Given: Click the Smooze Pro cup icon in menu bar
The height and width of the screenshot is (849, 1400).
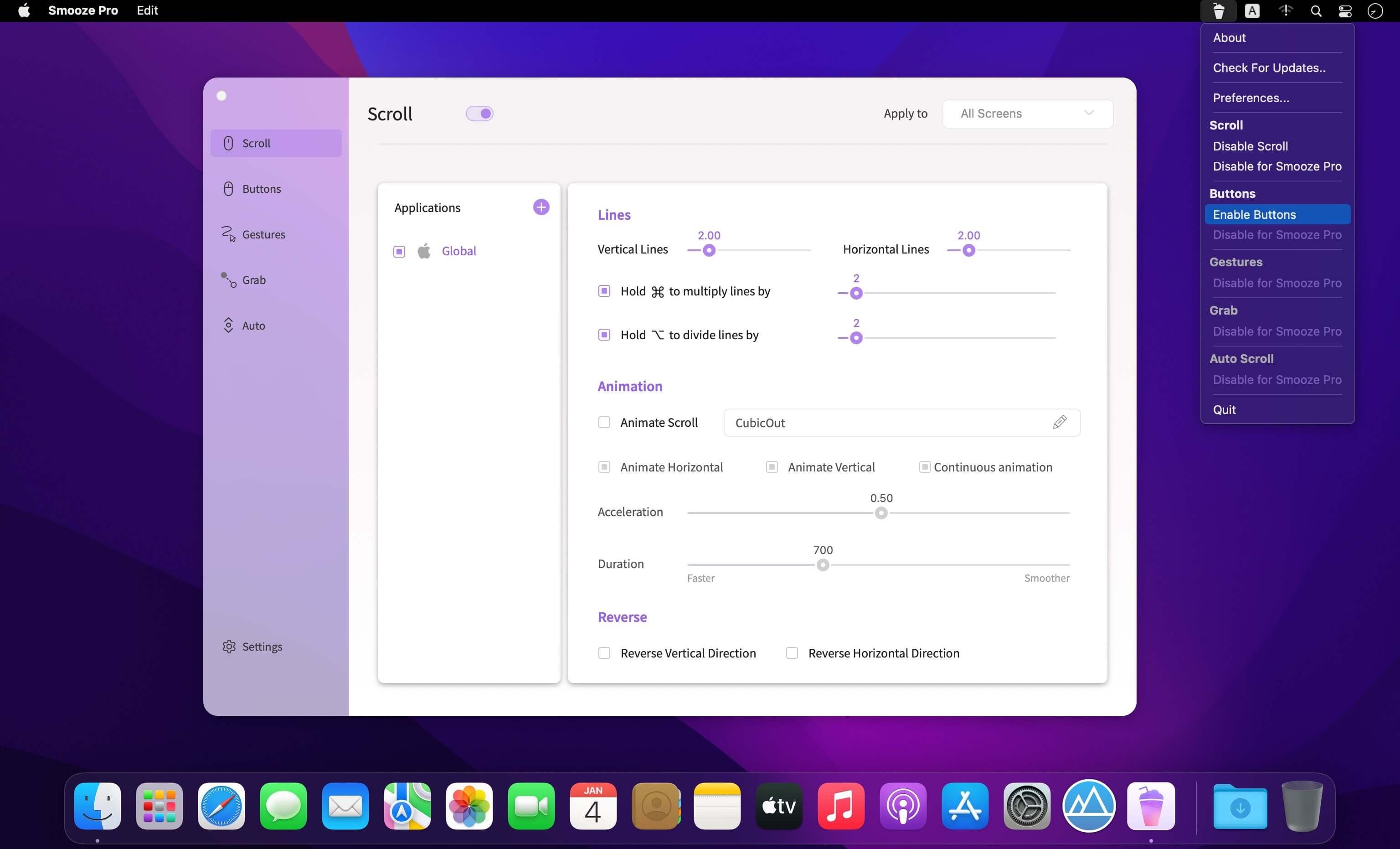Looking at the screenshot, I should pos(1218,11).
